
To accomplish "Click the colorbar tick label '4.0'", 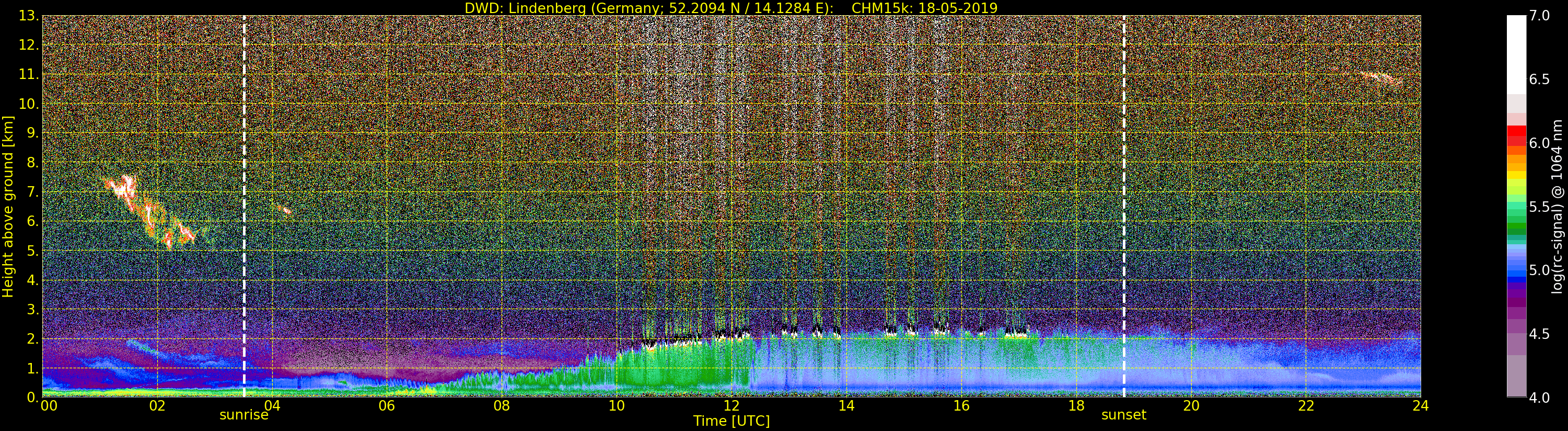I will 1539,398.
